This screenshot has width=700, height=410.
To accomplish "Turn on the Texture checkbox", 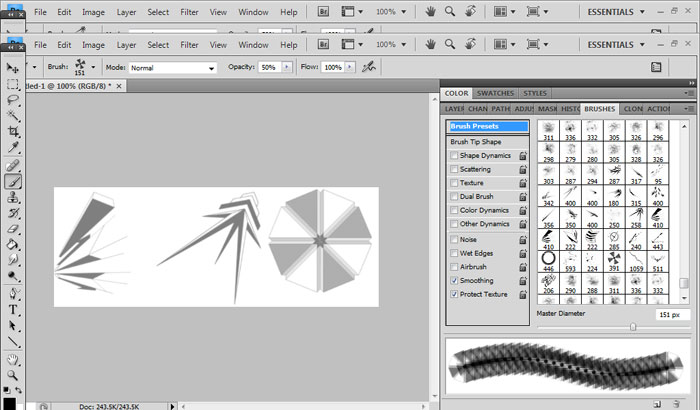I will (454, 183).
